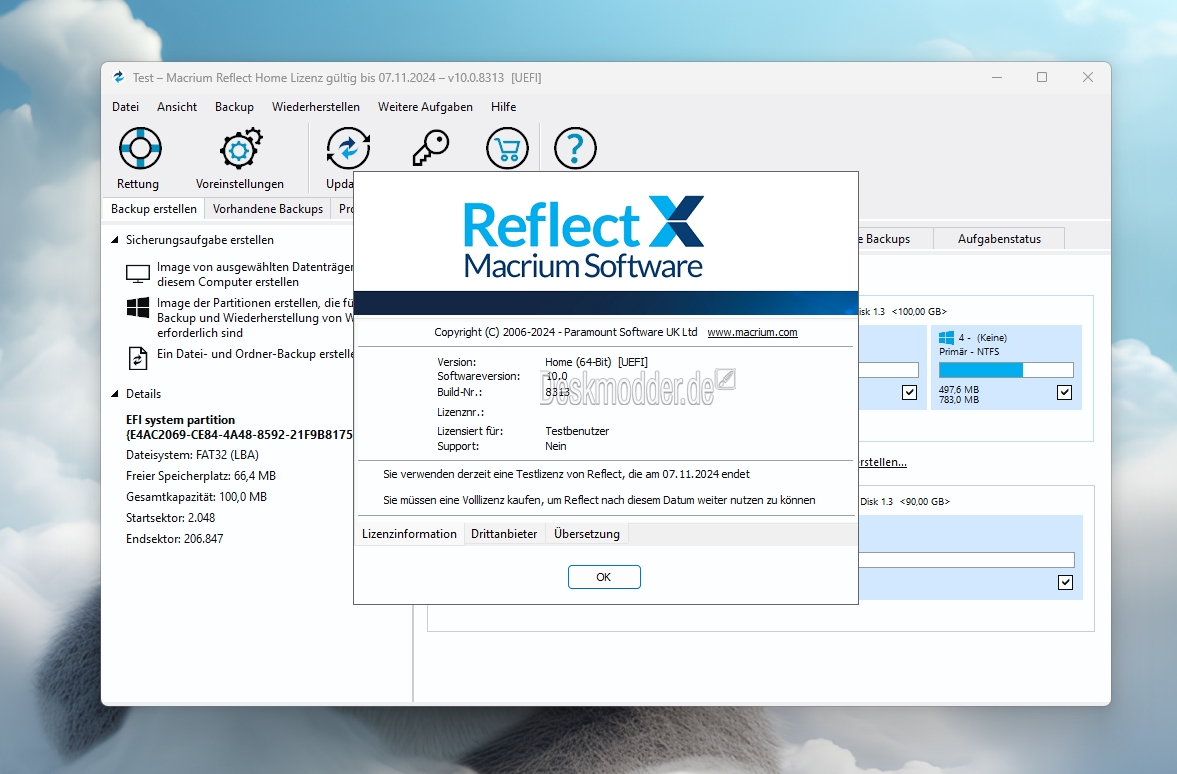Image resolution: width=1177 pixels, height=774 pixels.
Task: Toggle the checkbox in the 90,00 GB disk panel
Action: click(1065, 582)
